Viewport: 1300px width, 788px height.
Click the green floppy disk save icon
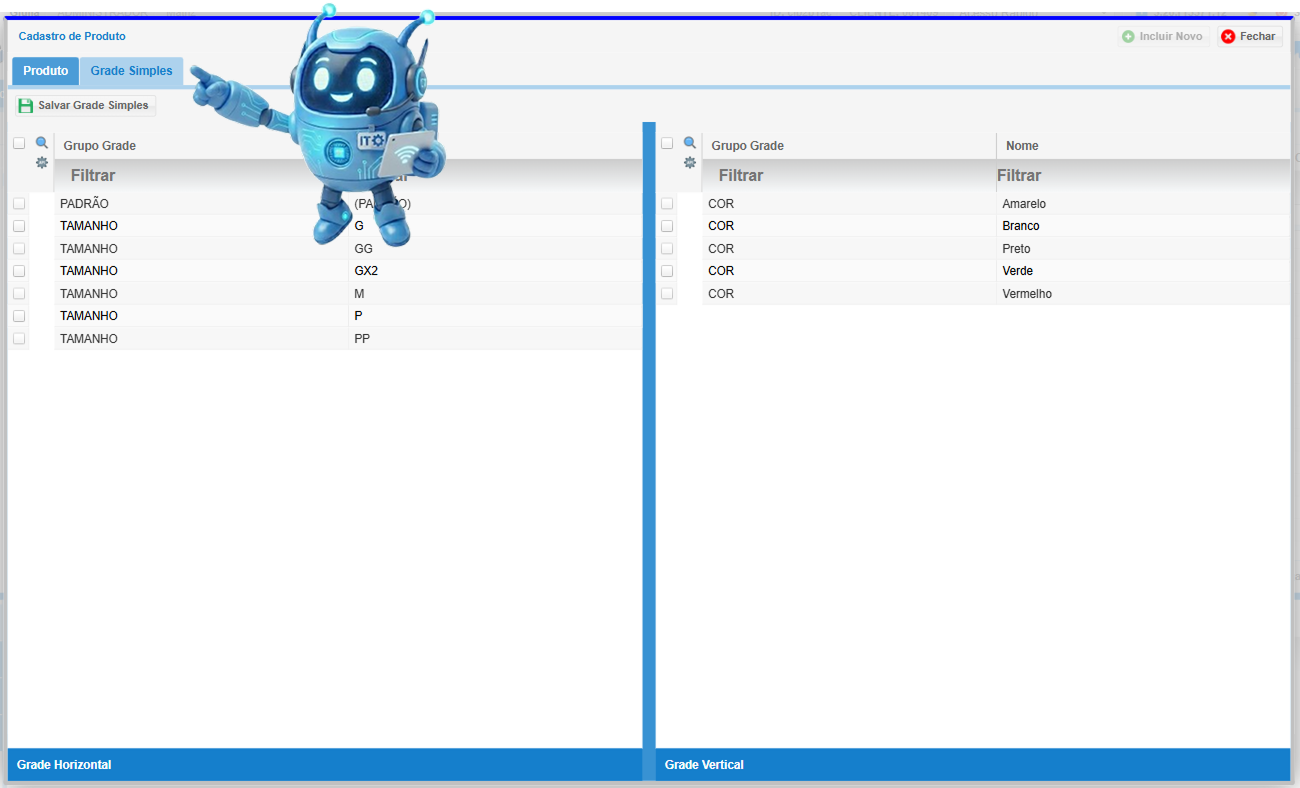pos(26,106)
